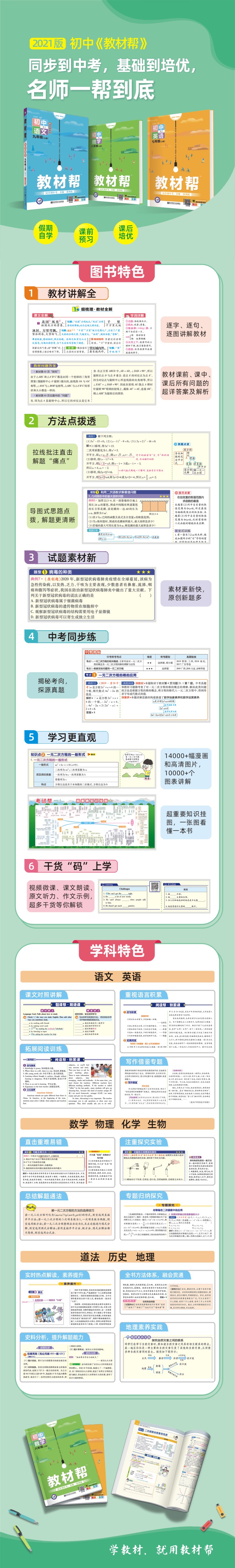Image resolution: width=235 pixels, height=1568 pixels.
Task: Click the 注重探究实验 label
Action: [144, 1142]
